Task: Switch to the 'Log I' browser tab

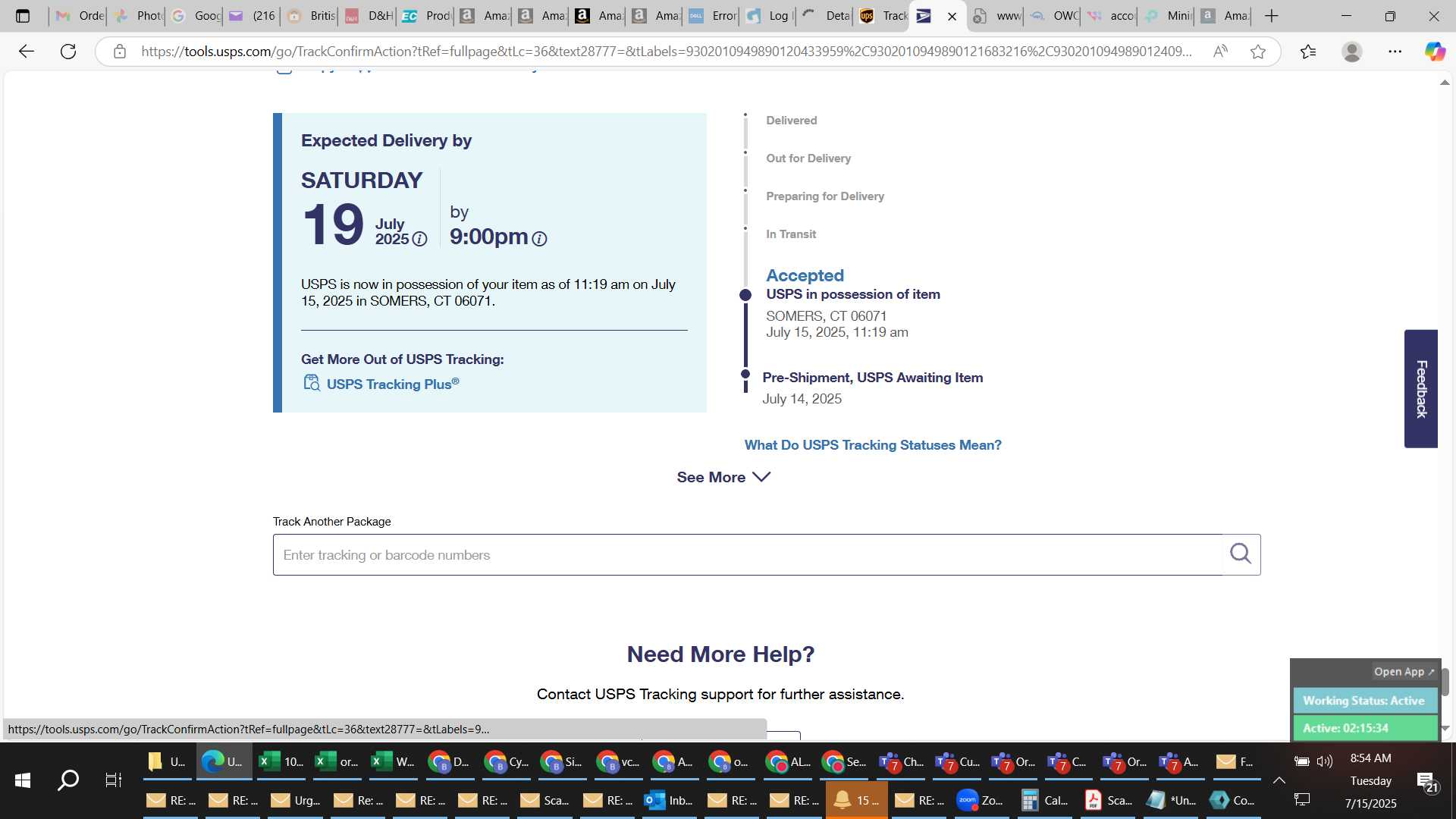Action: click(x=769, y=16)
